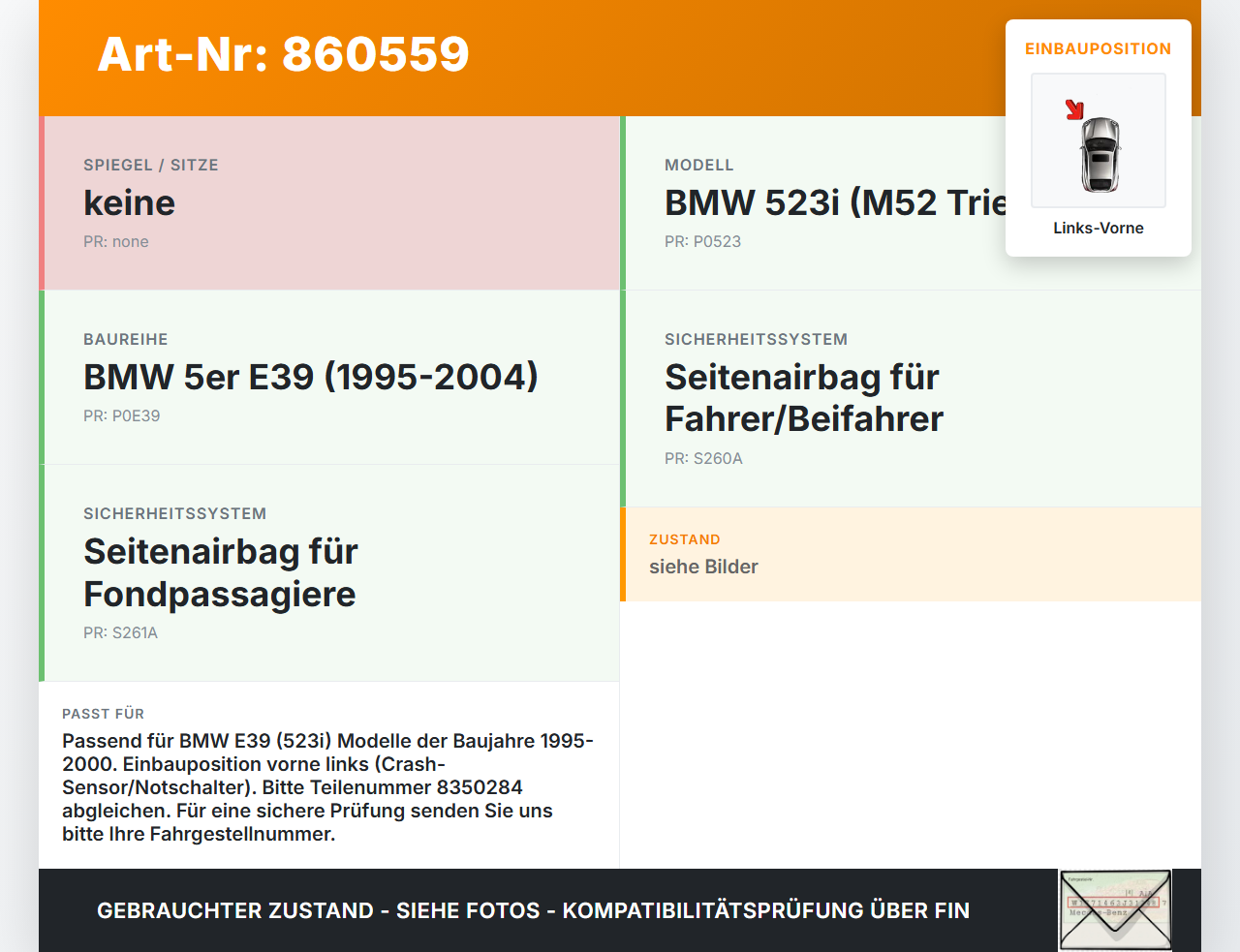Click the 'PR: none' text

(116, 241)
